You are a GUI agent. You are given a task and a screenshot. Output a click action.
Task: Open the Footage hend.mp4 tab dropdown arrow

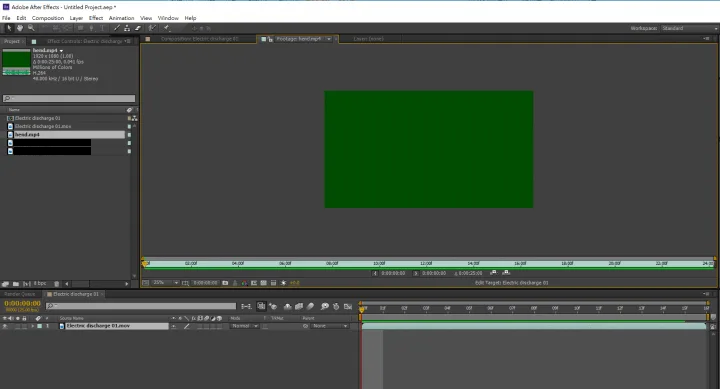click(x=329, y=39)
